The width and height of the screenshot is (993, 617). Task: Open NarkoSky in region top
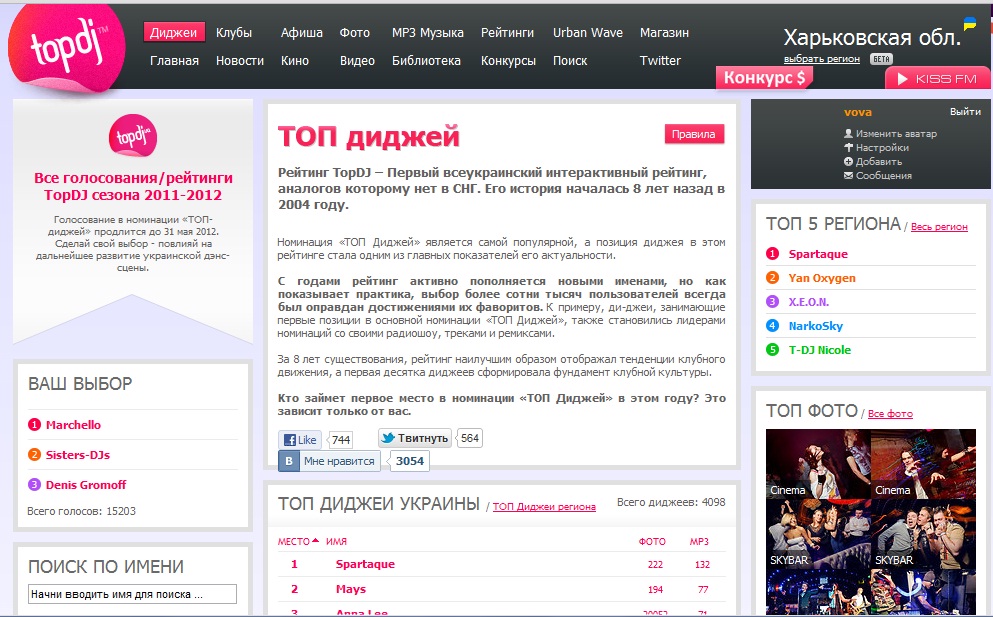[x=816, y=326]
